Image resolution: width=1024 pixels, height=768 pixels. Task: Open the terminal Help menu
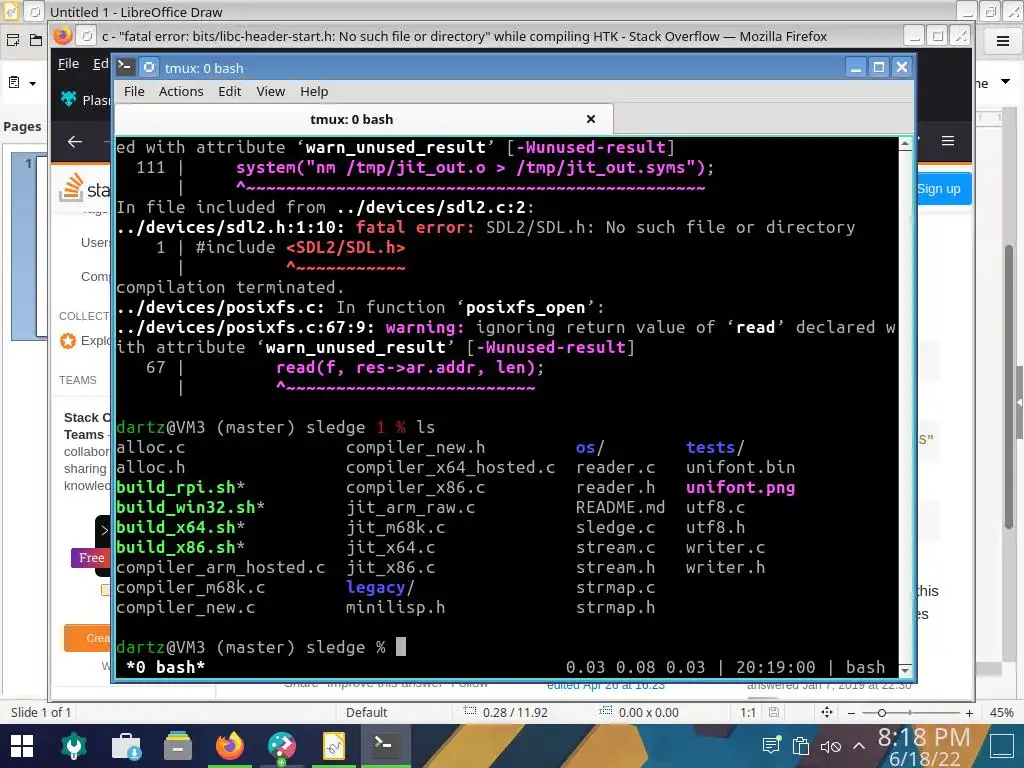[x=314, y=91]
